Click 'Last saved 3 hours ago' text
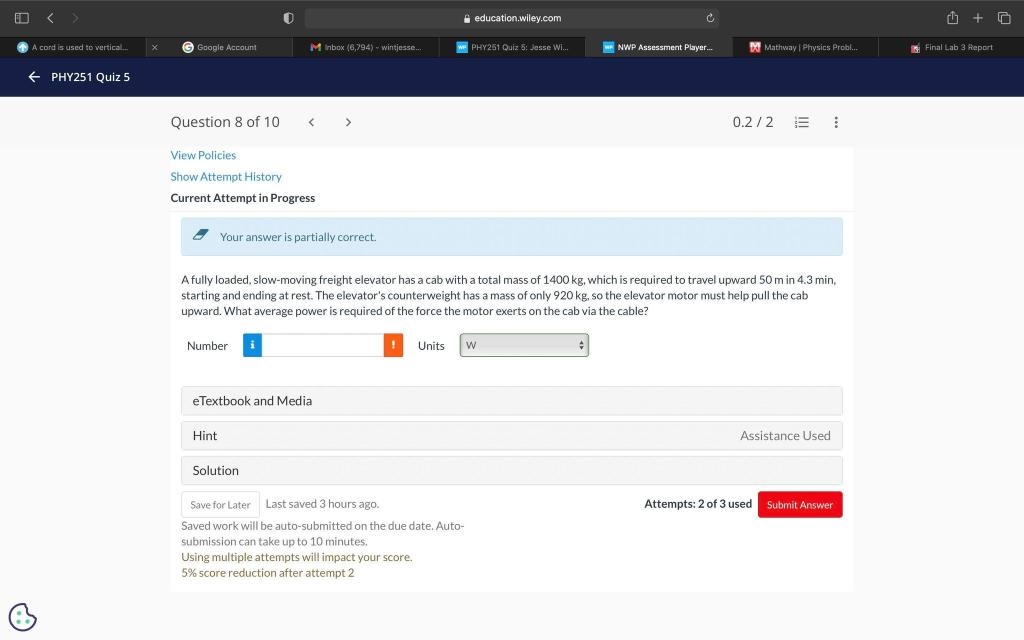The image size is (1024, 640). click(x=322, y=504)
